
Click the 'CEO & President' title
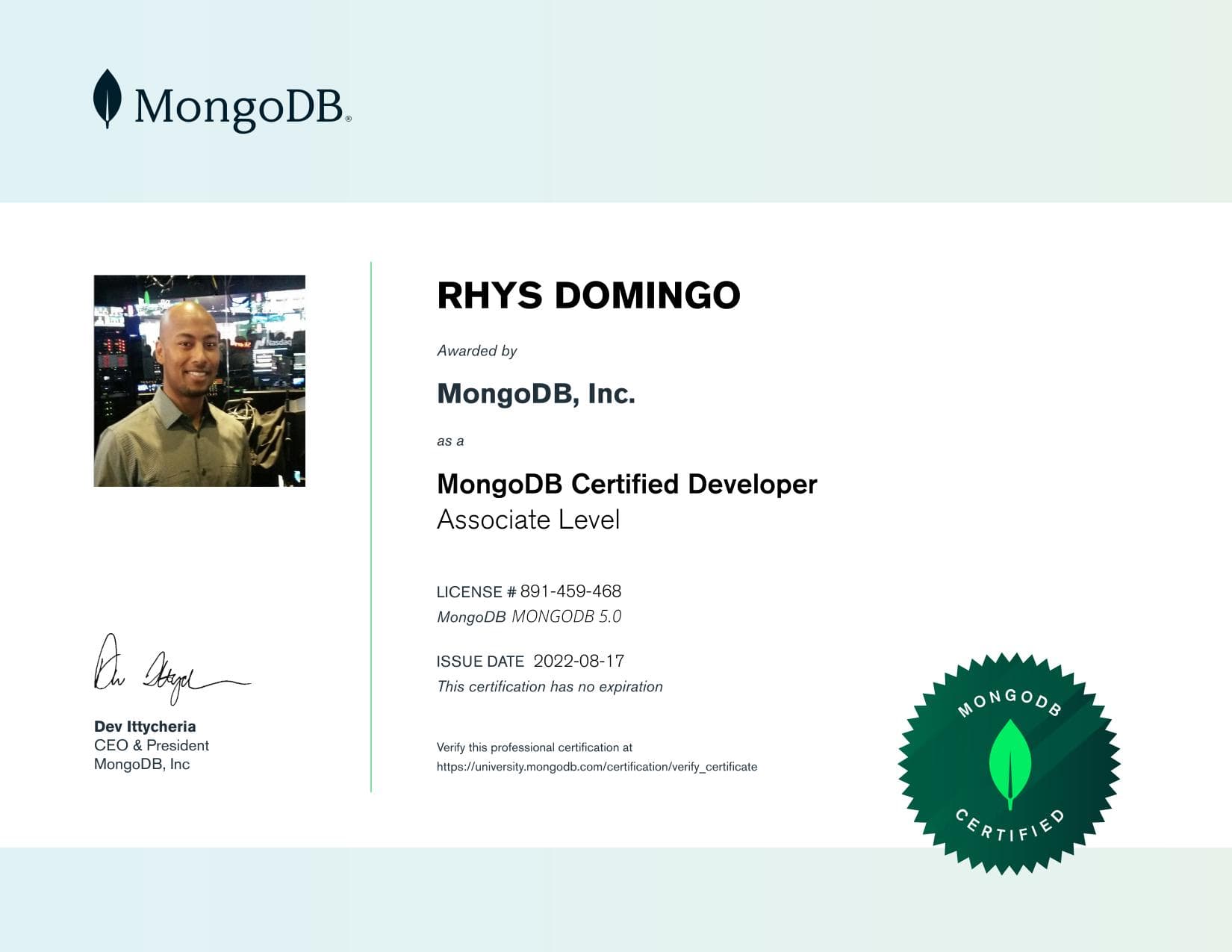[152, 745]
